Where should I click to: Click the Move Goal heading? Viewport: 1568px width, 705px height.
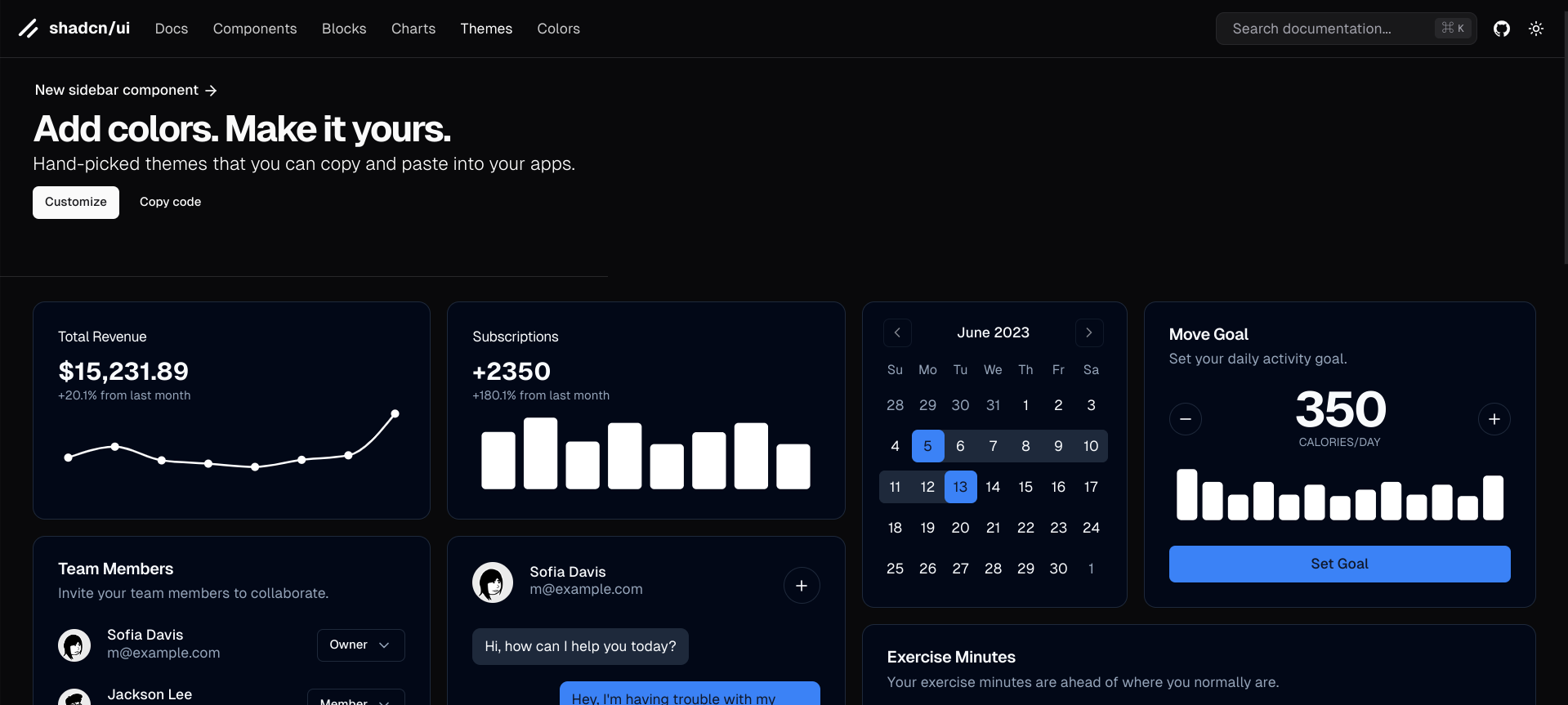[1208, 334]
